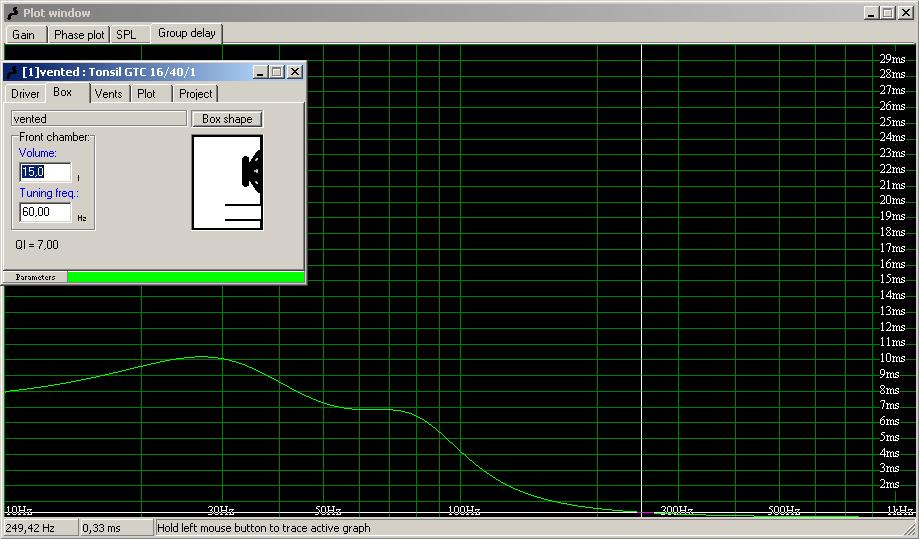Screen dimensions: 919x539
Task: Switch to the Vents tab
Action: 108,94
